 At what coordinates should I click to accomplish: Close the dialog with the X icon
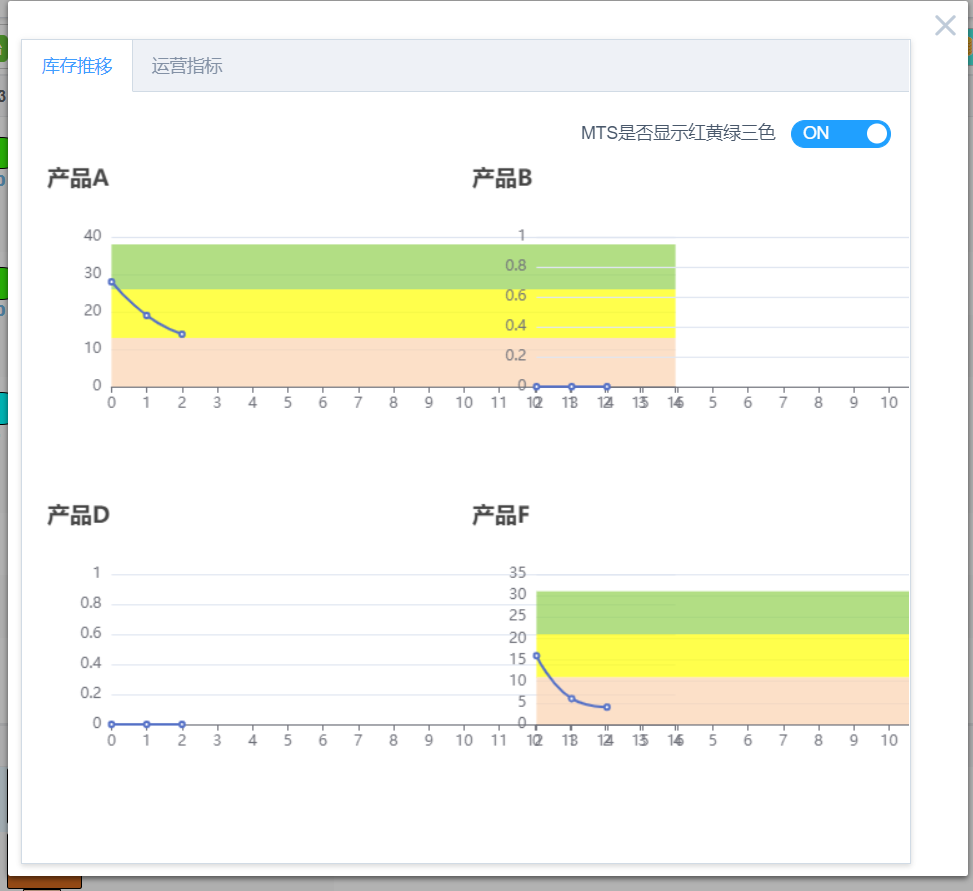(x=945, y=25)
